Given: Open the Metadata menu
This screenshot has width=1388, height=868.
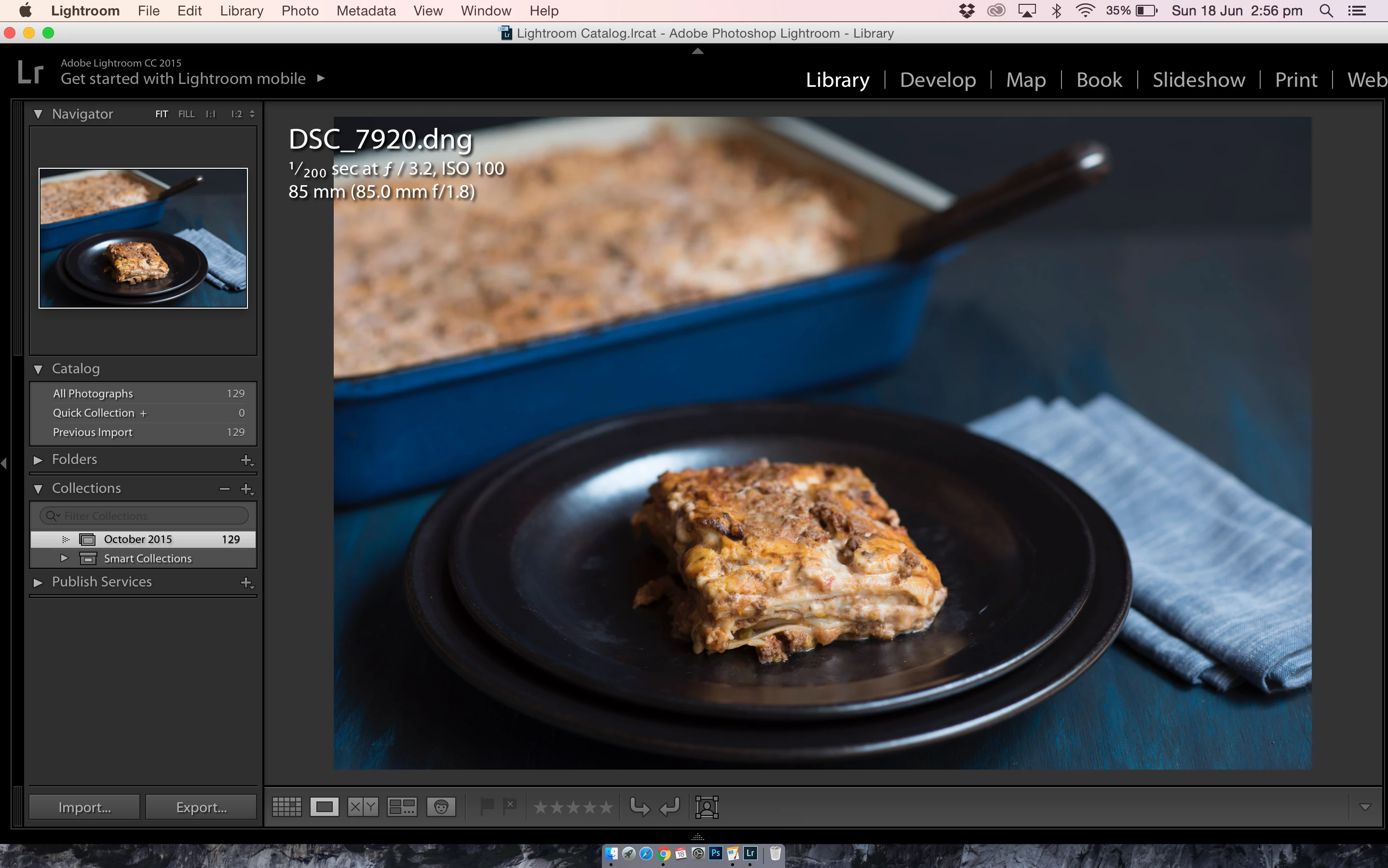Looking at the screenshot, I should click(366, 11).
